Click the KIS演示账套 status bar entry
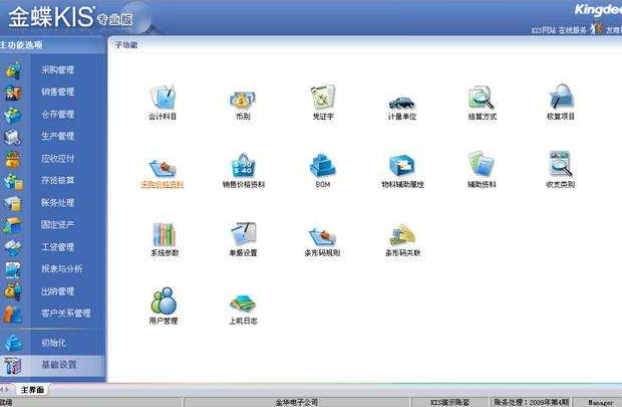 450,402
